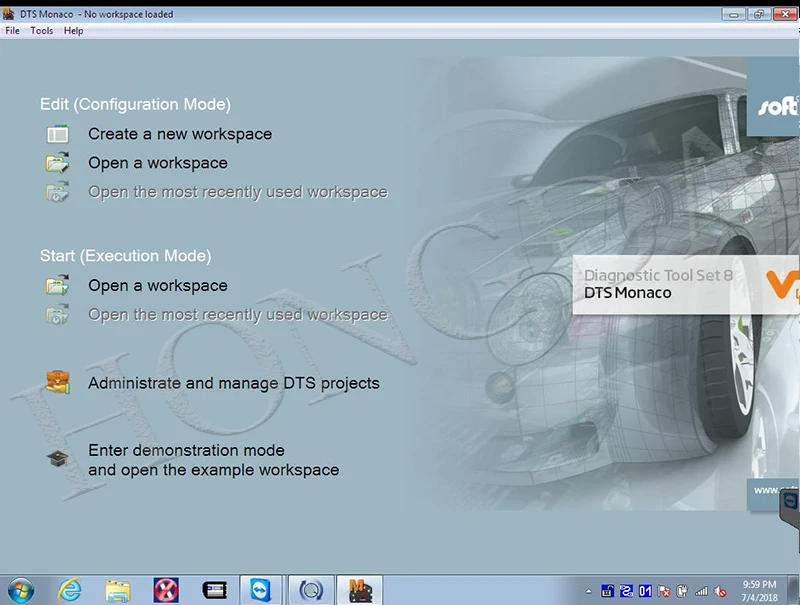Open the Tools menu

pyautogui.click(x=41, y=31)
